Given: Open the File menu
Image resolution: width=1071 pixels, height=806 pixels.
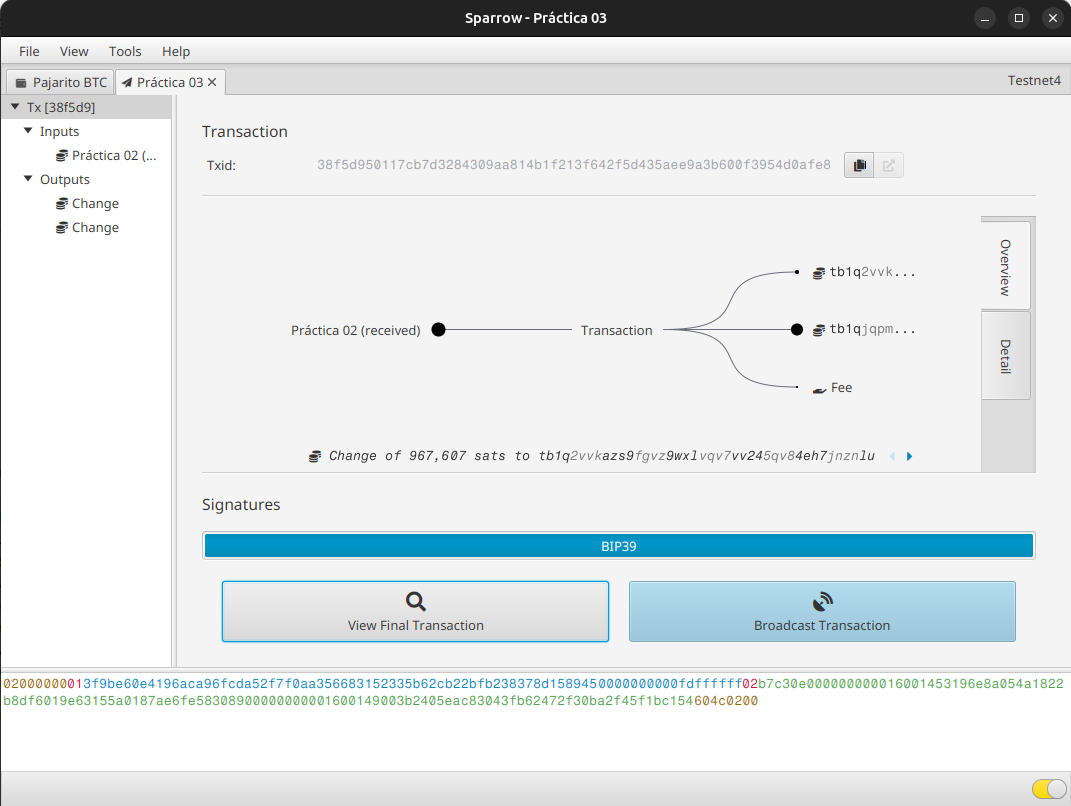Looking at the screenshot, I should coord(29,51).
